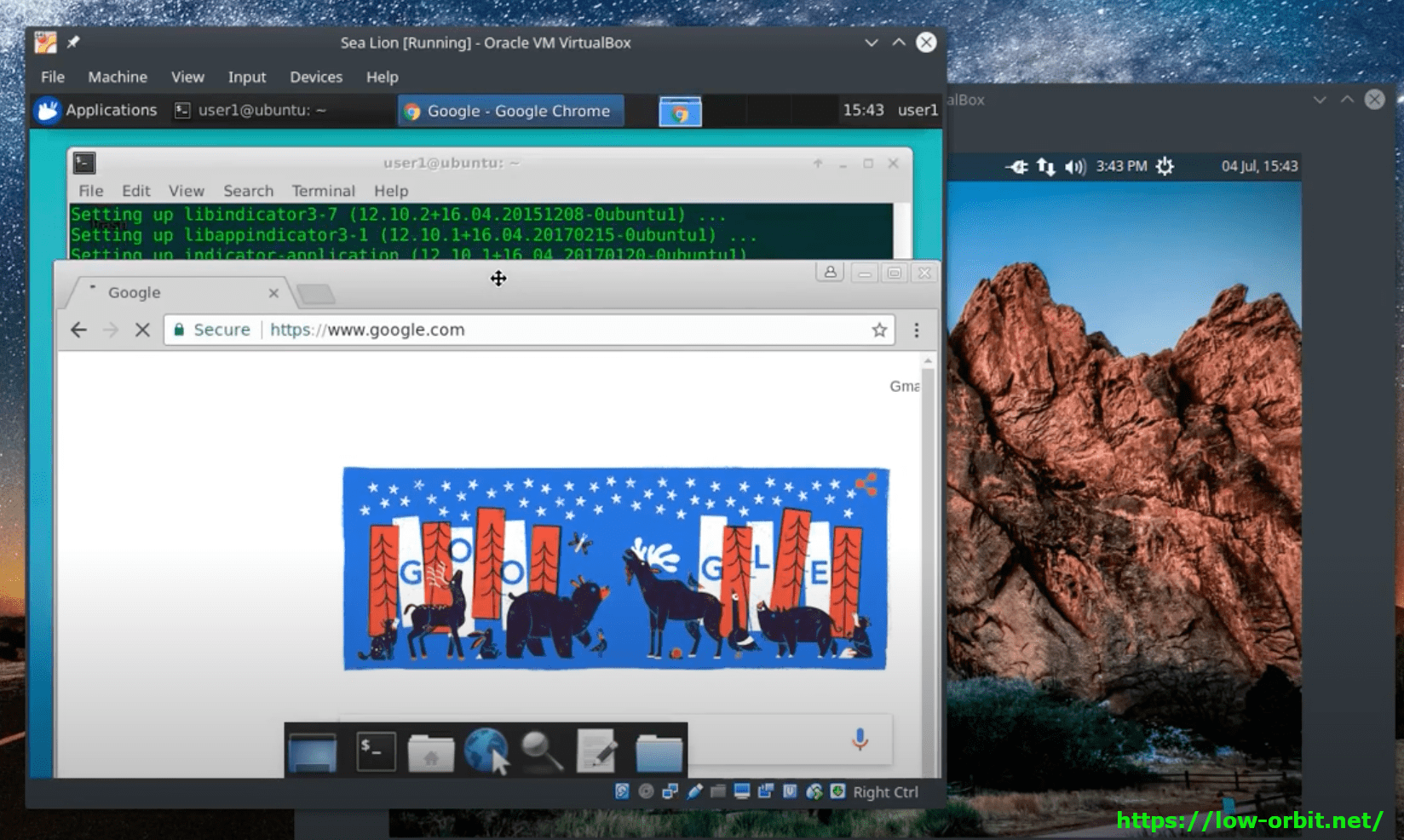Click the Chrome profile person icon
The image size is (1404, 840).
click(x=830, y=273)
